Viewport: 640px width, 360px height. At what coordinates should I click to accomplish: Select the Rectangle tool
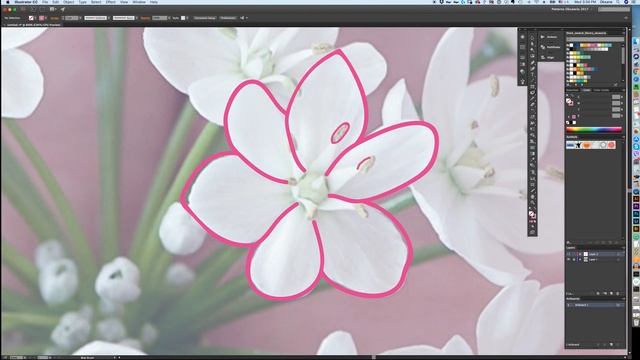[532, 87]
